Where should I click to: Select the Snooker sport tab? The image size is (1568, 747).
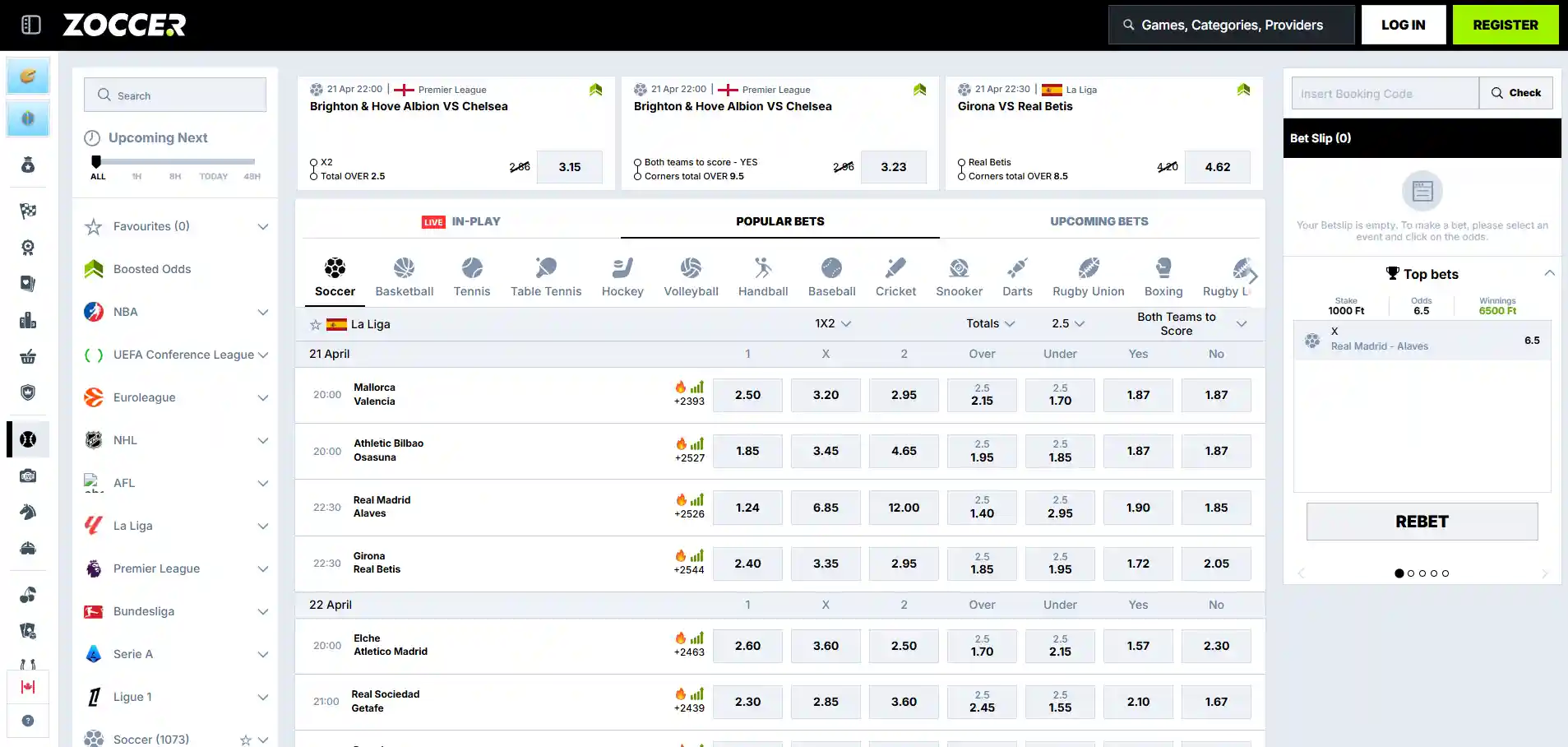[x=959, y=278]
